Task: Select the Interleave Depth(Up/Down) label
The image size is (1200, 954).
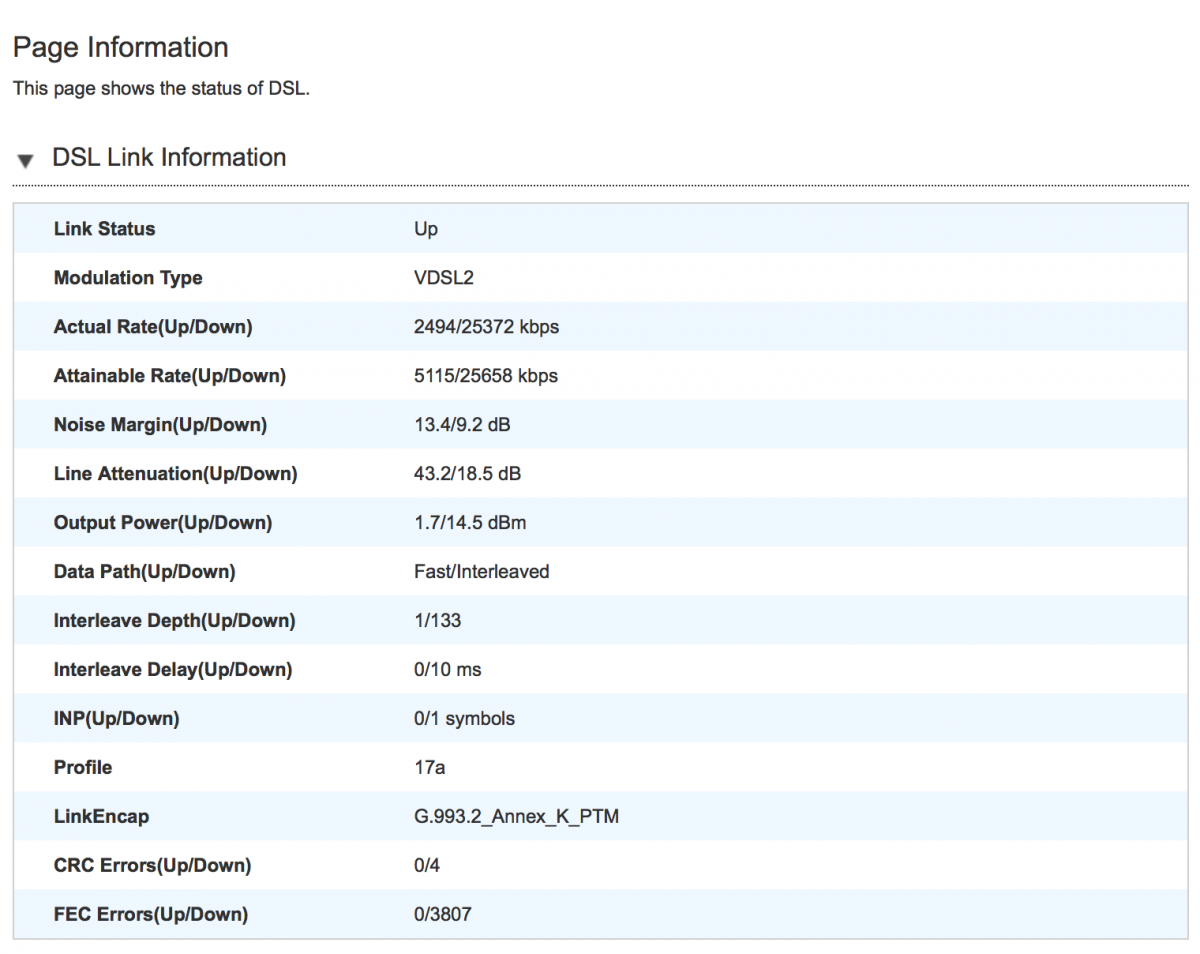Action: tap(175, 621)
